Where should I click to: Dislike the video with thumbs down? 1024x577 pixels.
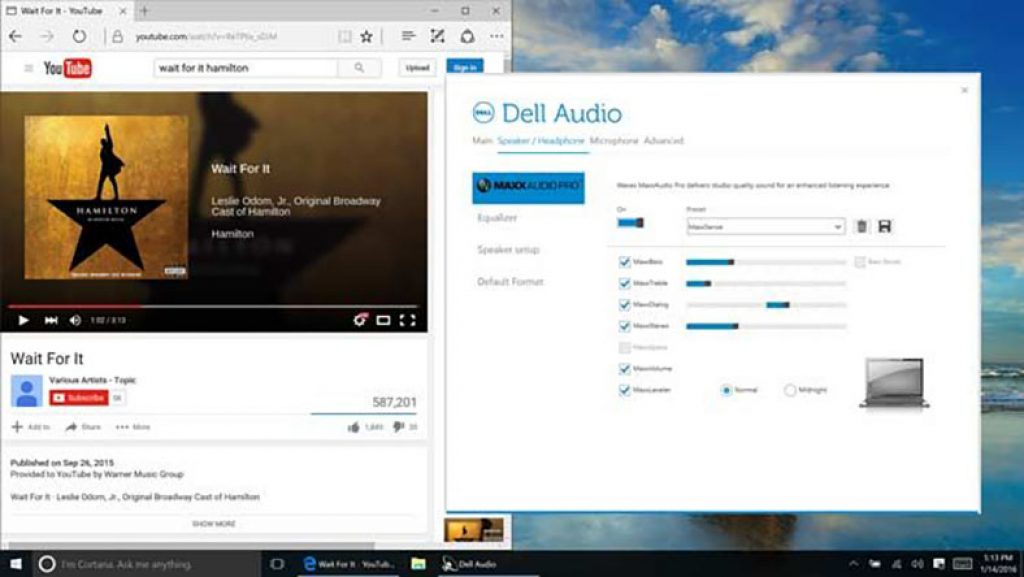tap(398, 427)
